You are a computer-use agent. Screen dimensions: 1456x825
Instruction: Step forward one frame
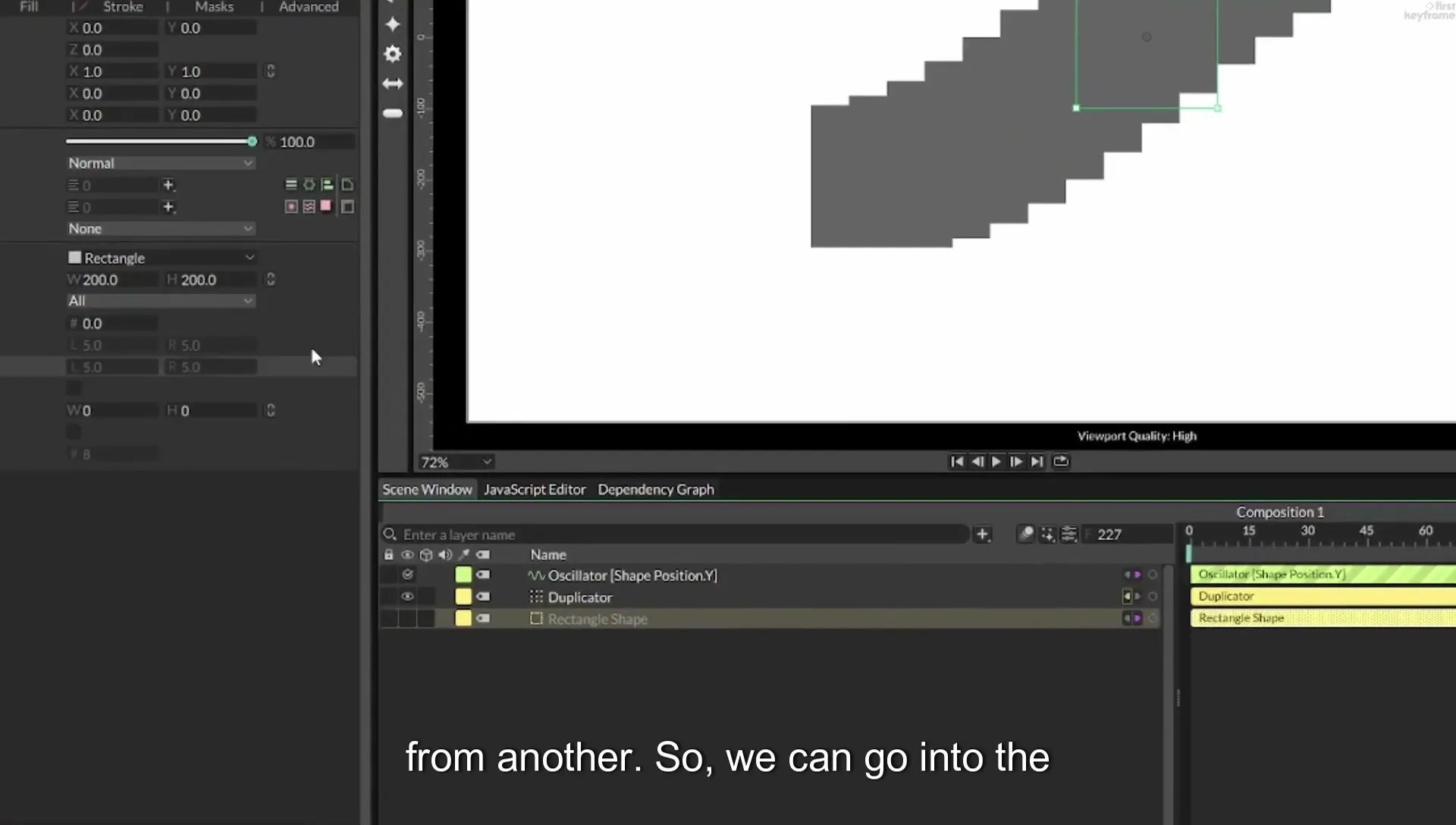[1016, 461]
